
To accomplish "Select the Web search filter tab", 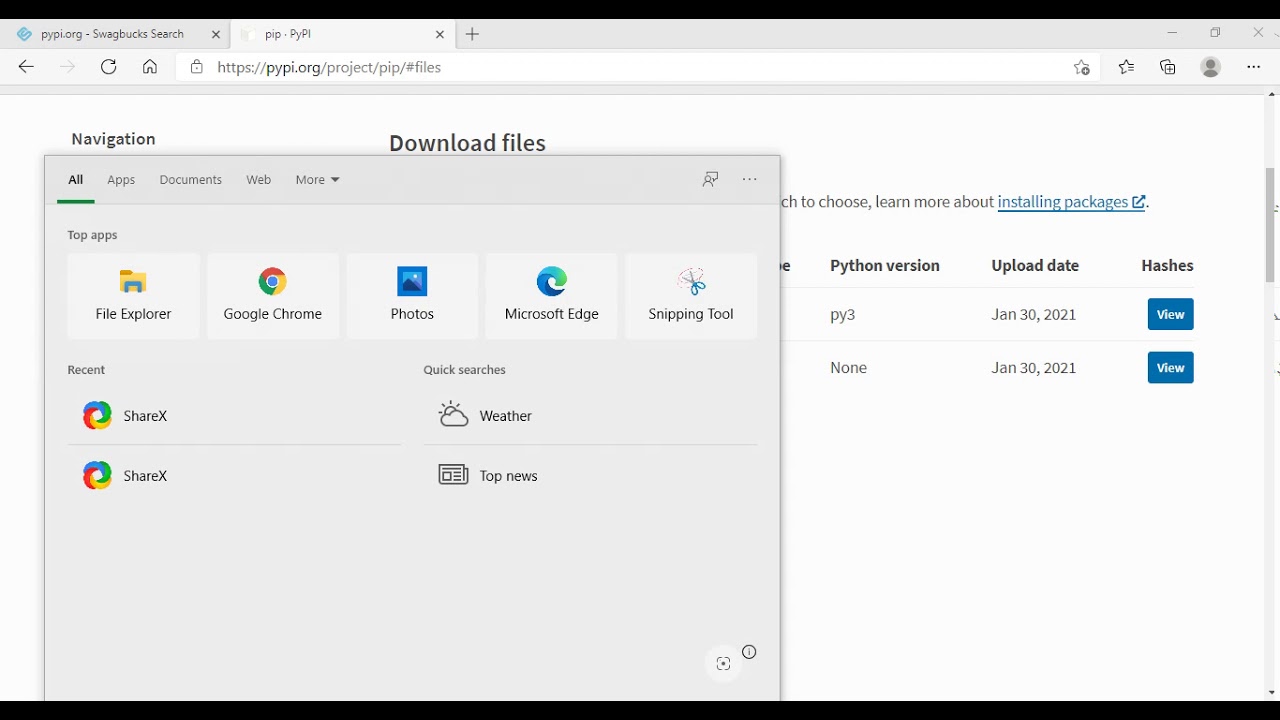I will tap(258, 180).
